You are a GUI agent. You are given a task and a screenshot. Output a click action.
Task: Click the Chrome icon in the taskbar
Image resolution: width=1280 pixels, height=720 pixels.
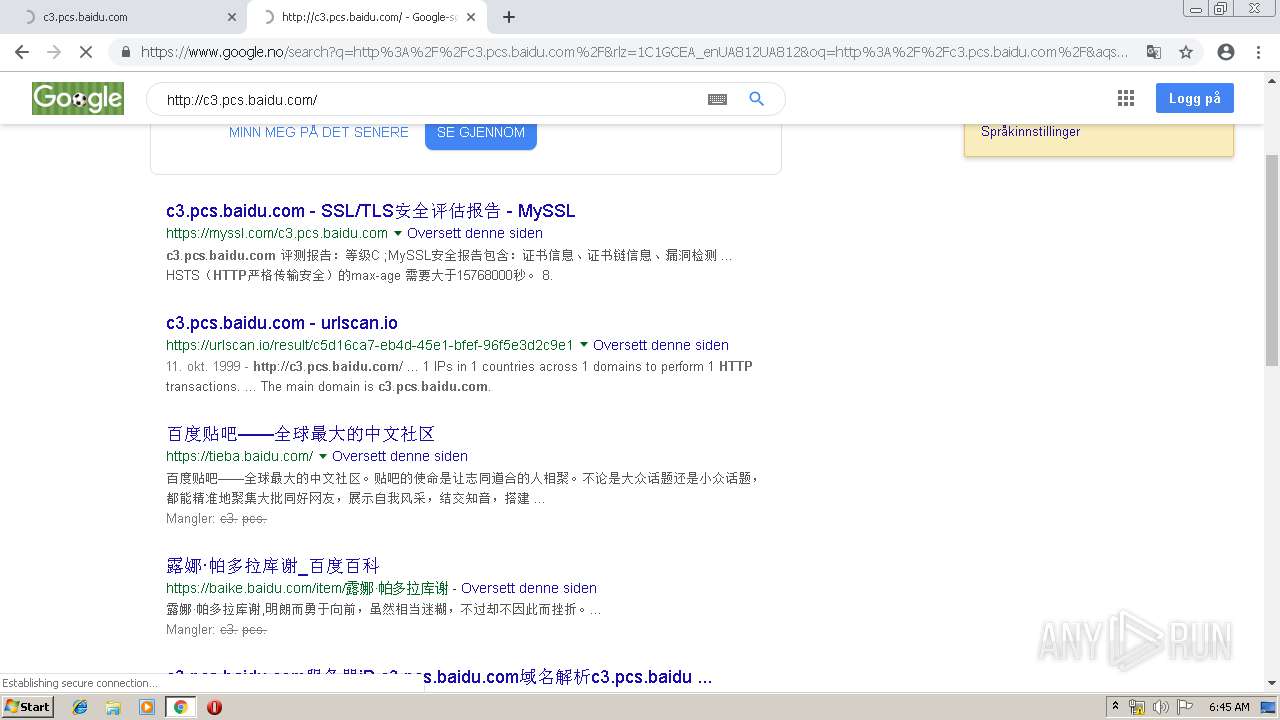coord(180,707)
